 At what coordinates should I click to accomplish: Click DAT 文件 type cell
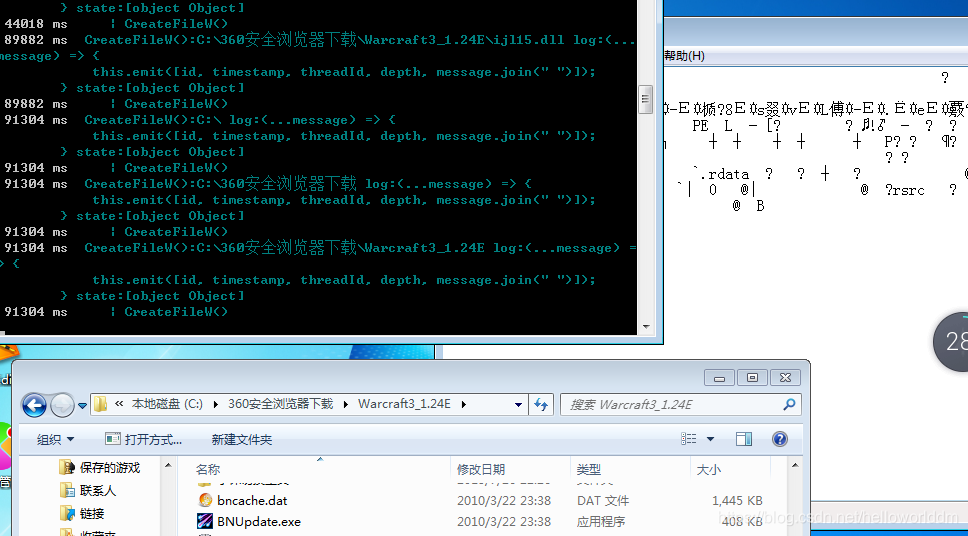point(603,501)
